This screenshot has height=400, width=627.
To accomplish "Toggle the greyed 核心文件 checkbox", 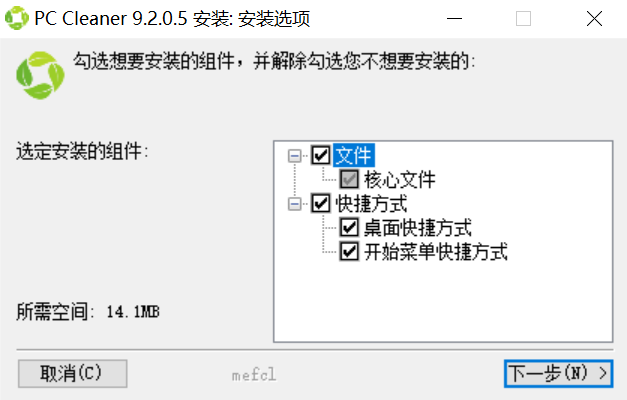I will pyautogui.click(x=349, y=179).
